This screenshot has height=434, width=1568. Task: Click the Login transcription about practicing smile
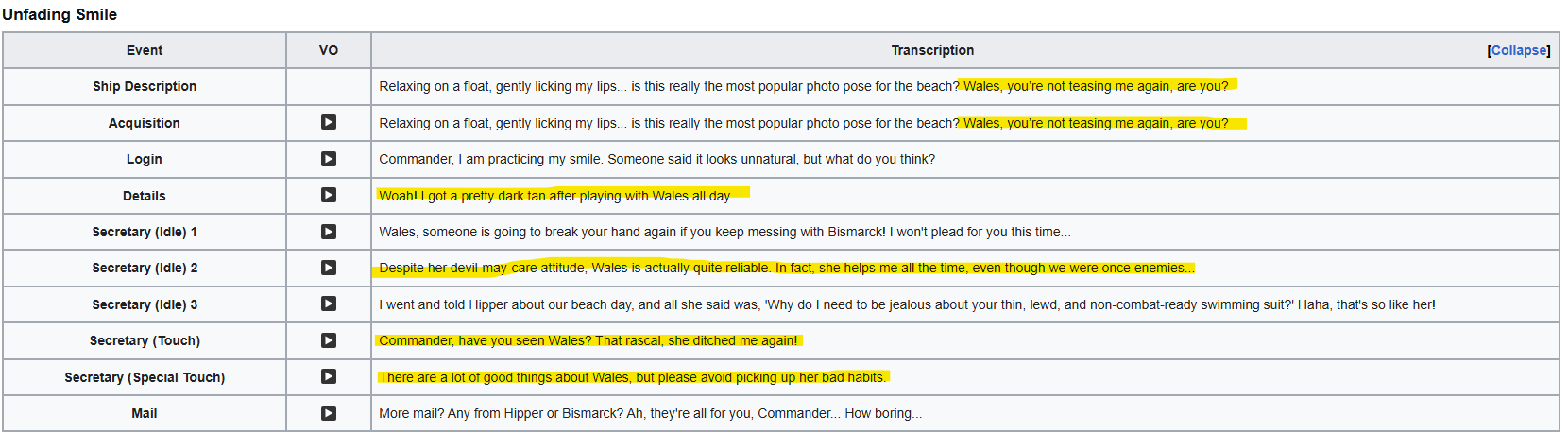pos(656,159)
